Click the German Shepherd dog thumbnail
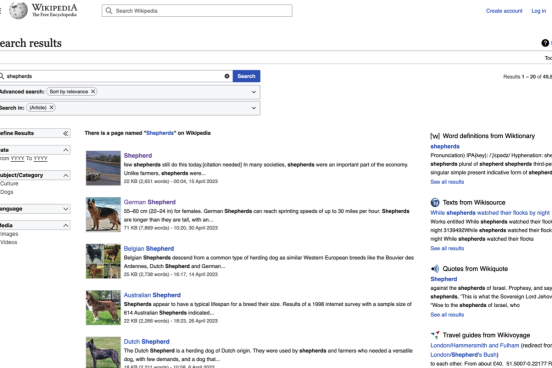 103,214
